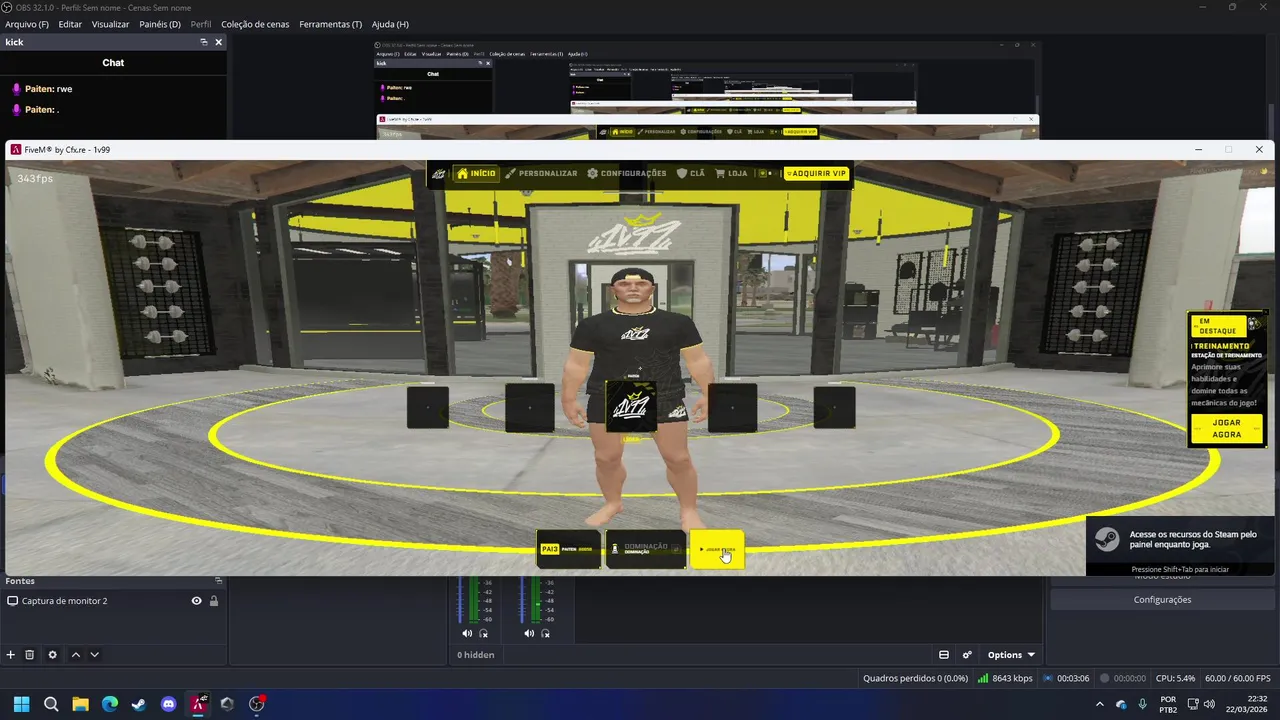The width and height of the screenshot is (1280, 720).
Task: Click the 1v99 logo in FiveM top bar
Action: click(439, 173)
